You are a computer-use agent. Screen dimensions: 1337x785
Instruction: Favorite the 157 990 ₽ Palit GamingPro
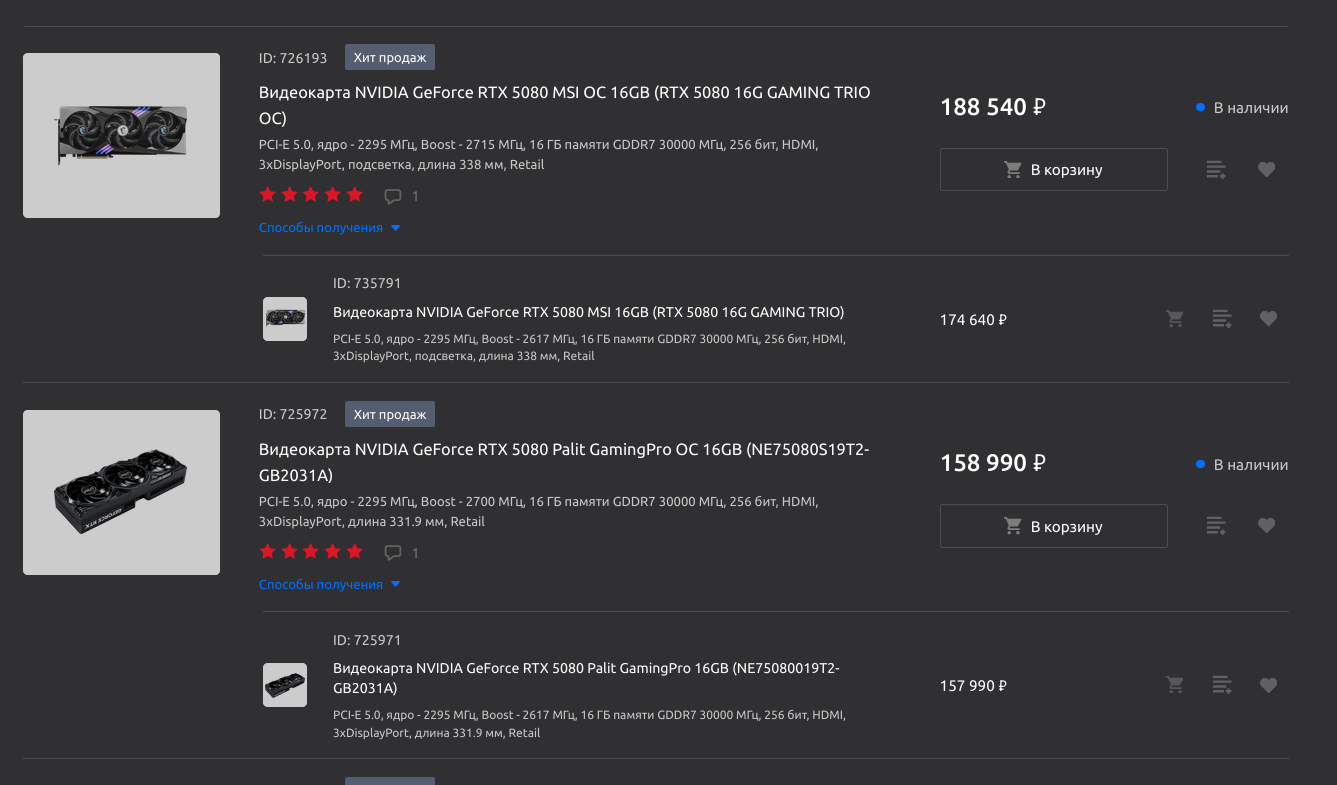tap(1268, 685)
